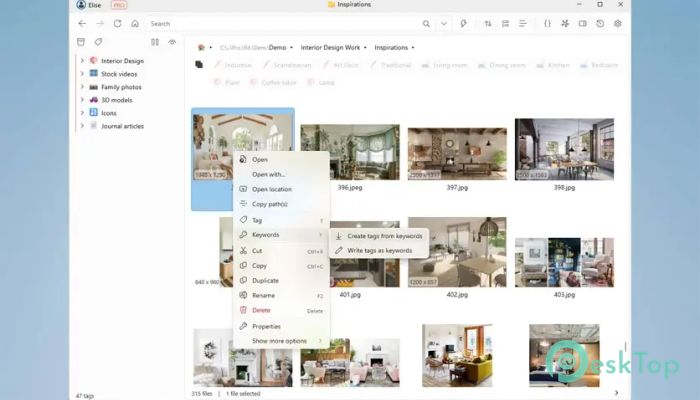Go back with the left arrow
700x400 pixels.
(x=82, y=23)
